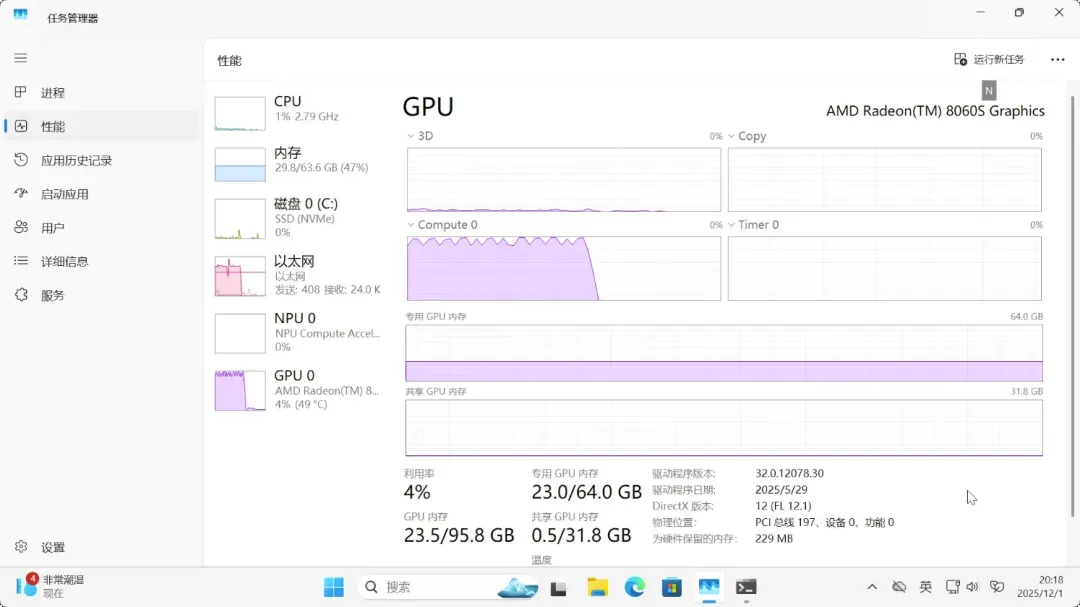
Task: Open the 进程 (Processes) page
Action: point(52,93)
